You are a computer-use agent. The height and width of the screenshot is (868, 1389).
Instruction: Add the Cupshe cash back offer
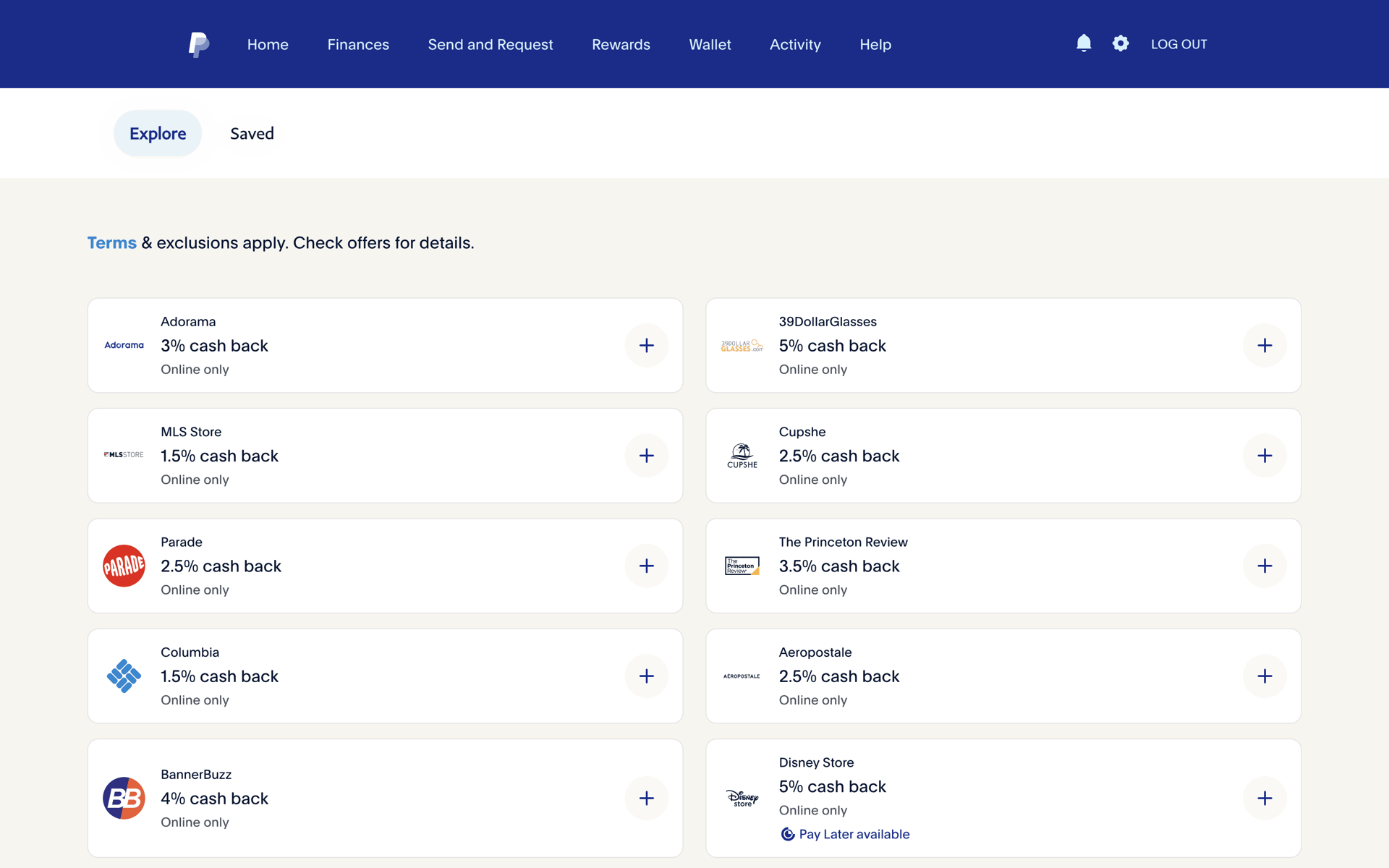(x=1265, y=456)
